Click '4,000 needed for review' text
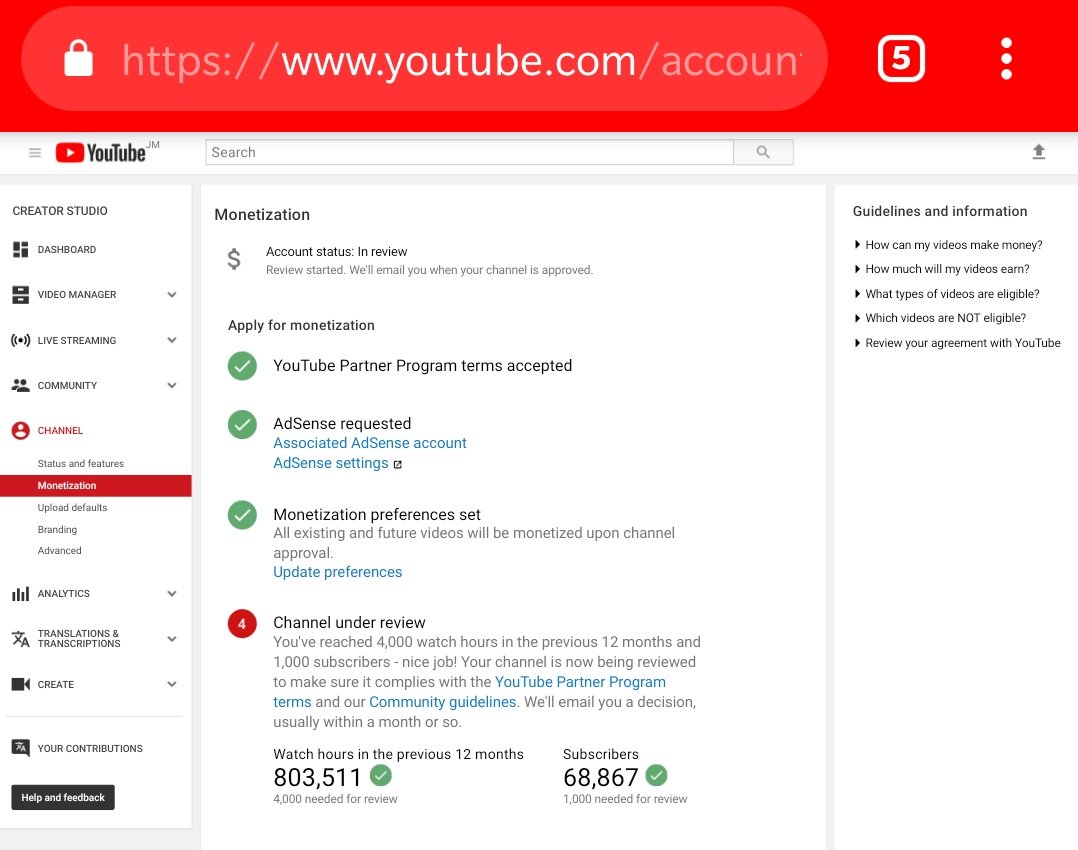This screenshot has width=1078, height=850. (336, 799)
